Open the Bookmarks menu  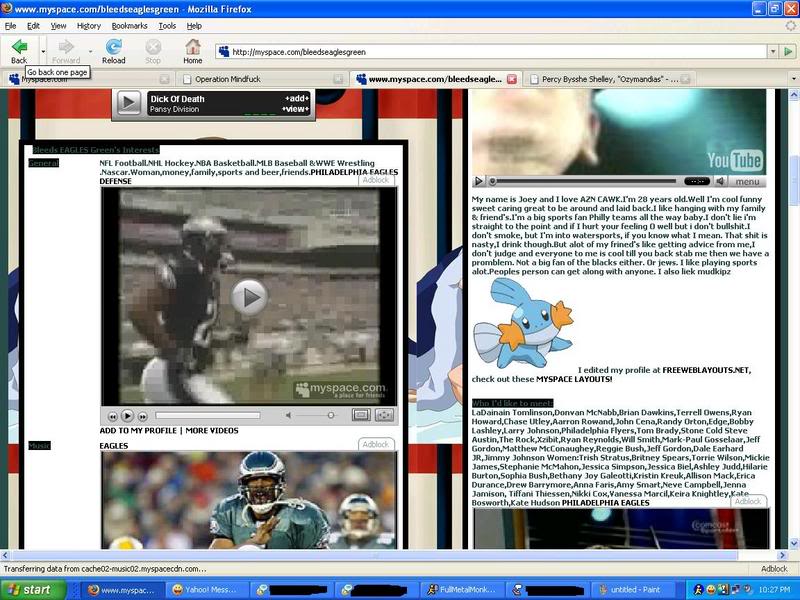tap(130, 26)
